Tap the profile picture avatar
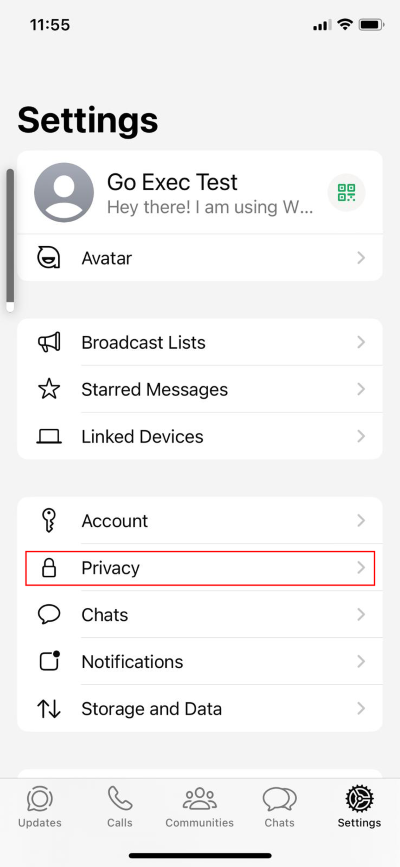 pos(64,192)
